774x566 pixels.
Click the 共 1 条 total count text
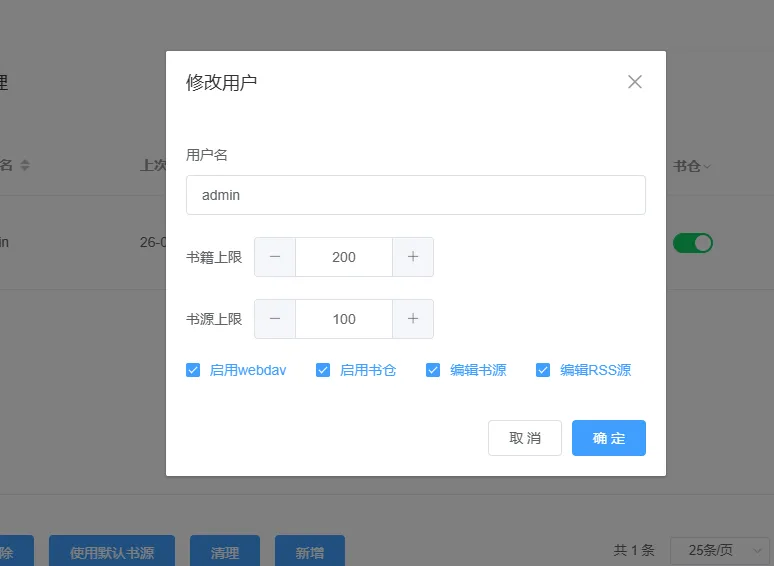click(634, 550)
